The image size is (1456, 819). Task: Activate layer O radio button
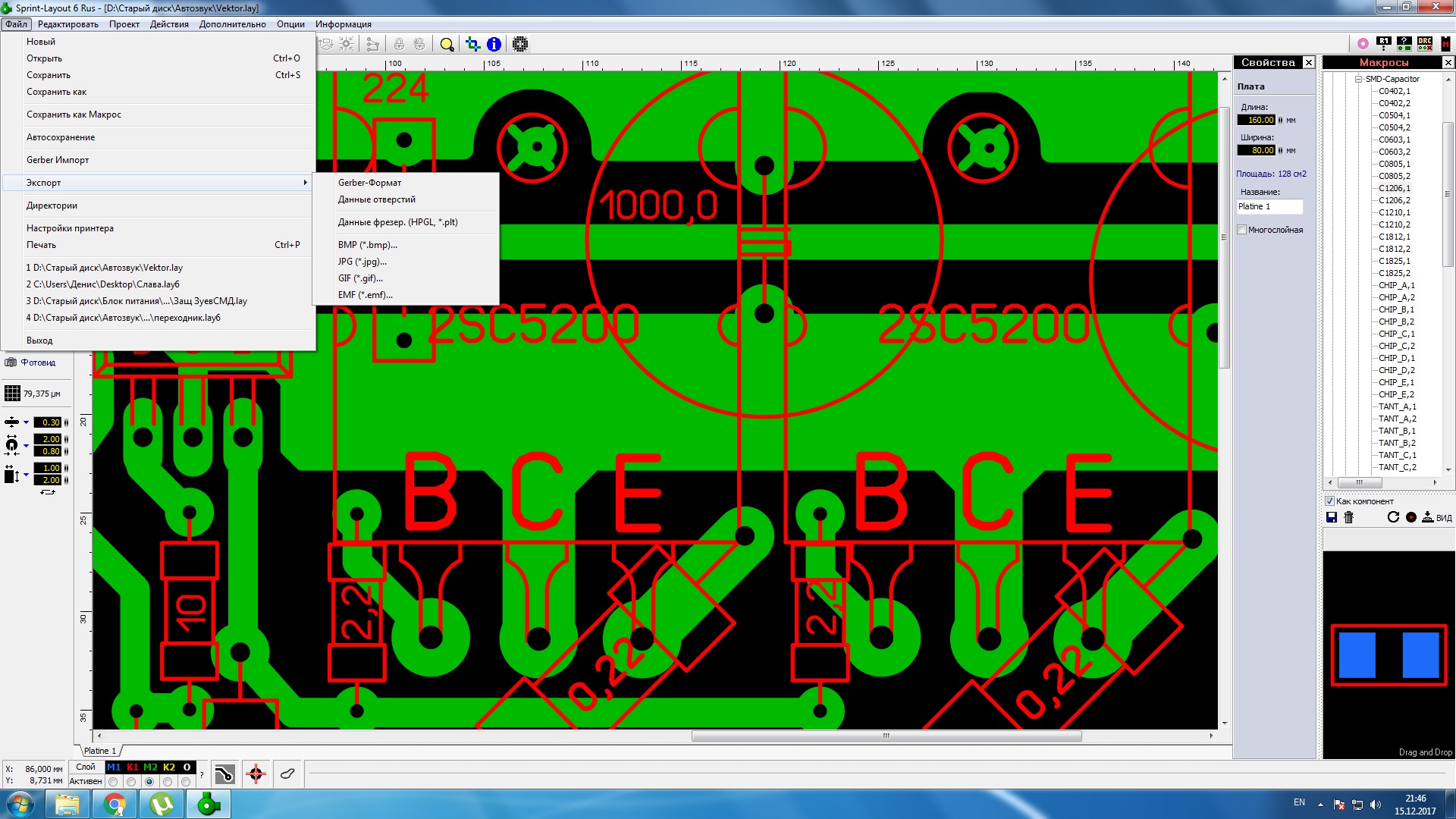click(x=186, y=782)
